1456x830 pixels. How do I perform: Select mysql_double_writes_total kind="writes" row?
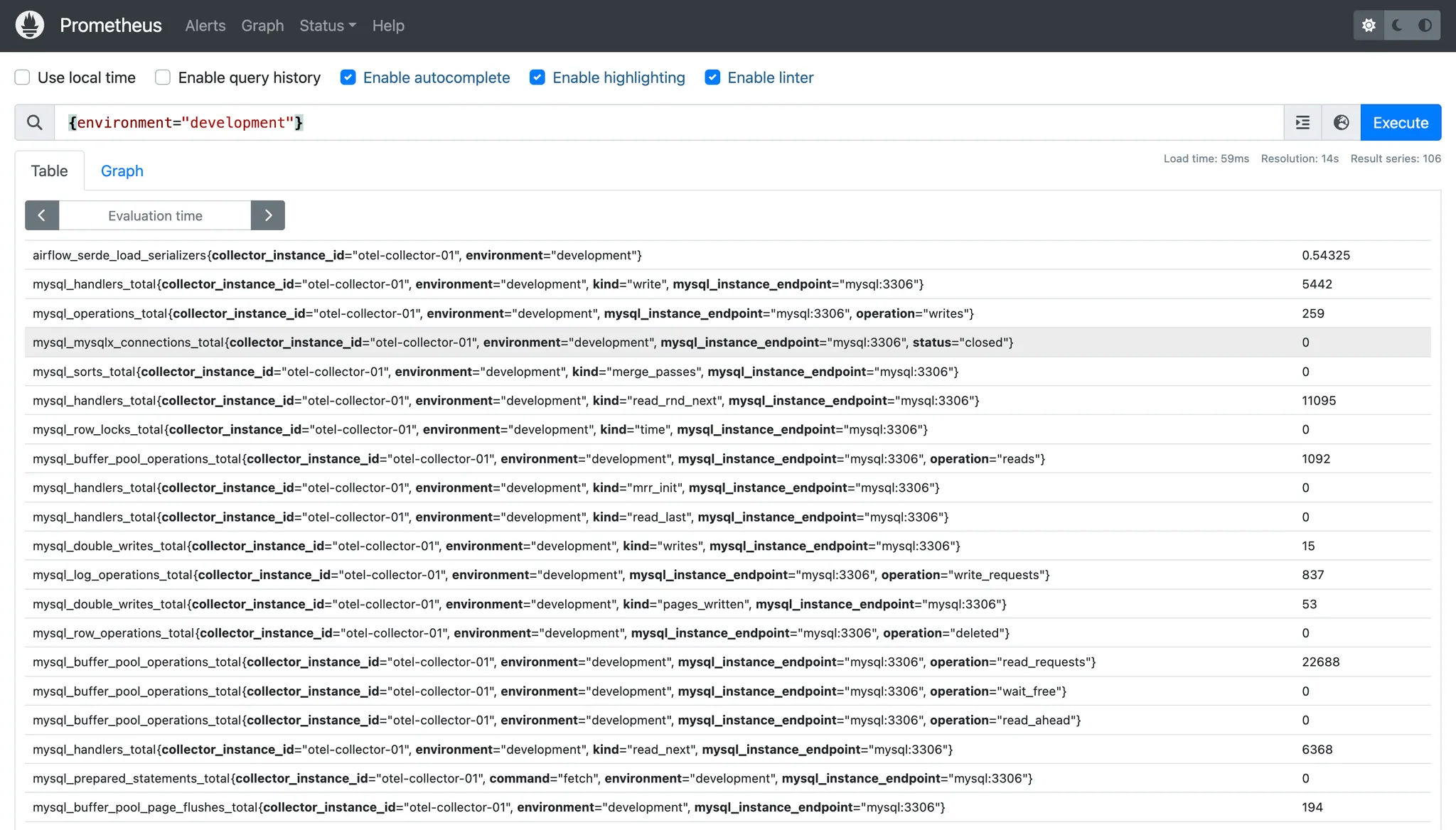tap(728, 546)
